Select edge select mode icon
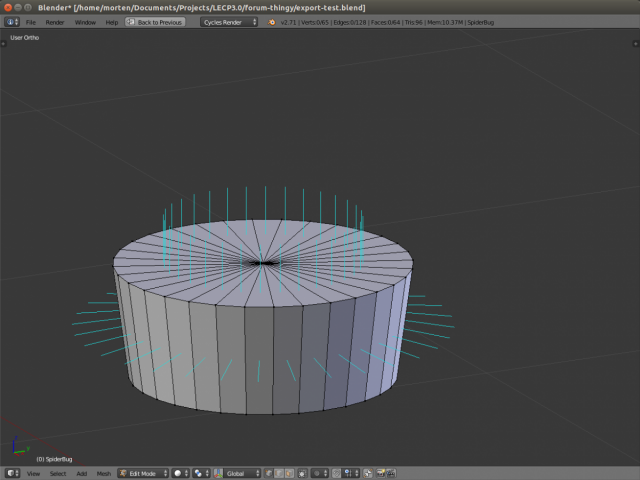The width and height of the screenshot is (640, 480). point(277,473)
